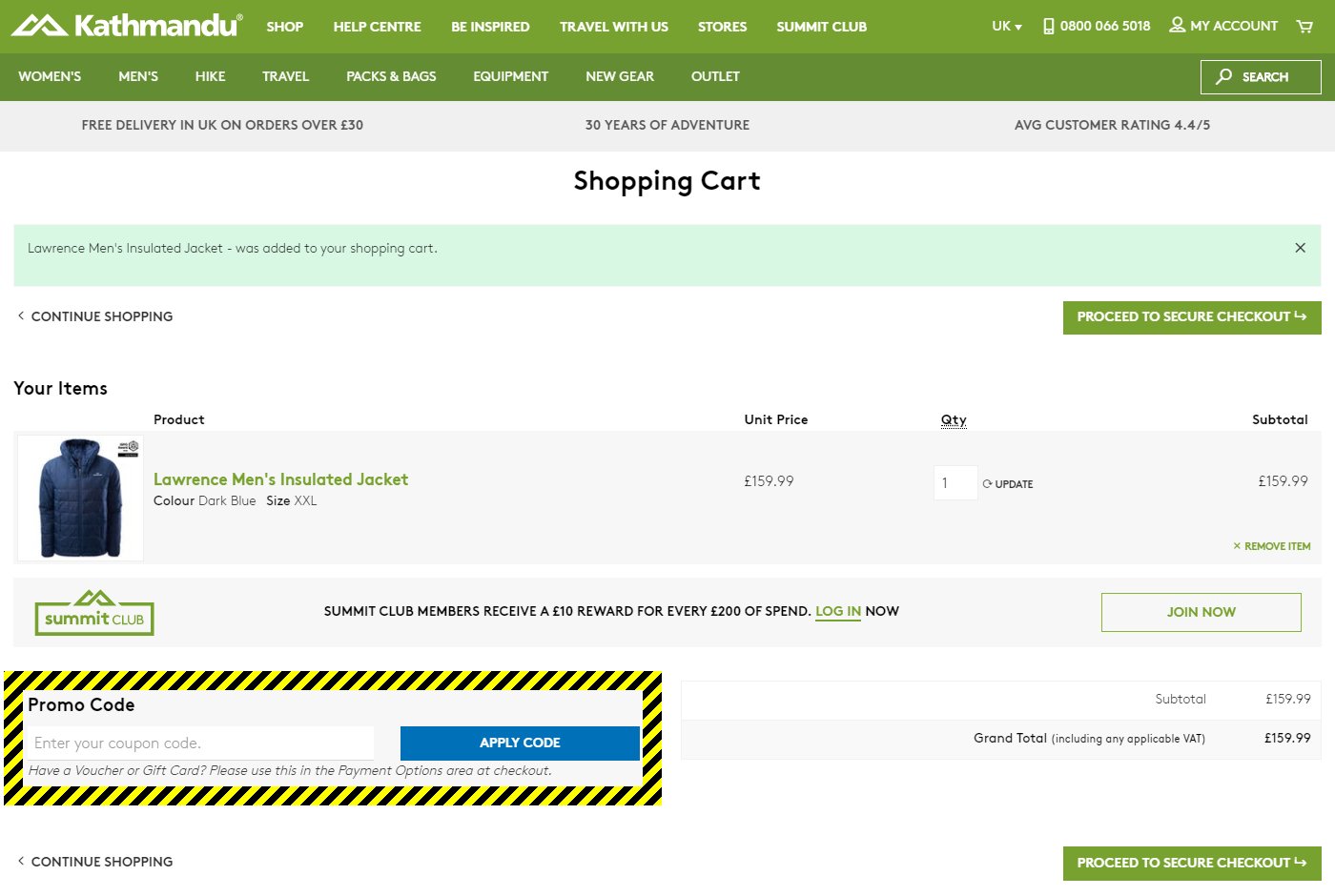Focus the coupon code field
This screenshot has height=896, width=1335.
point(199,743)
